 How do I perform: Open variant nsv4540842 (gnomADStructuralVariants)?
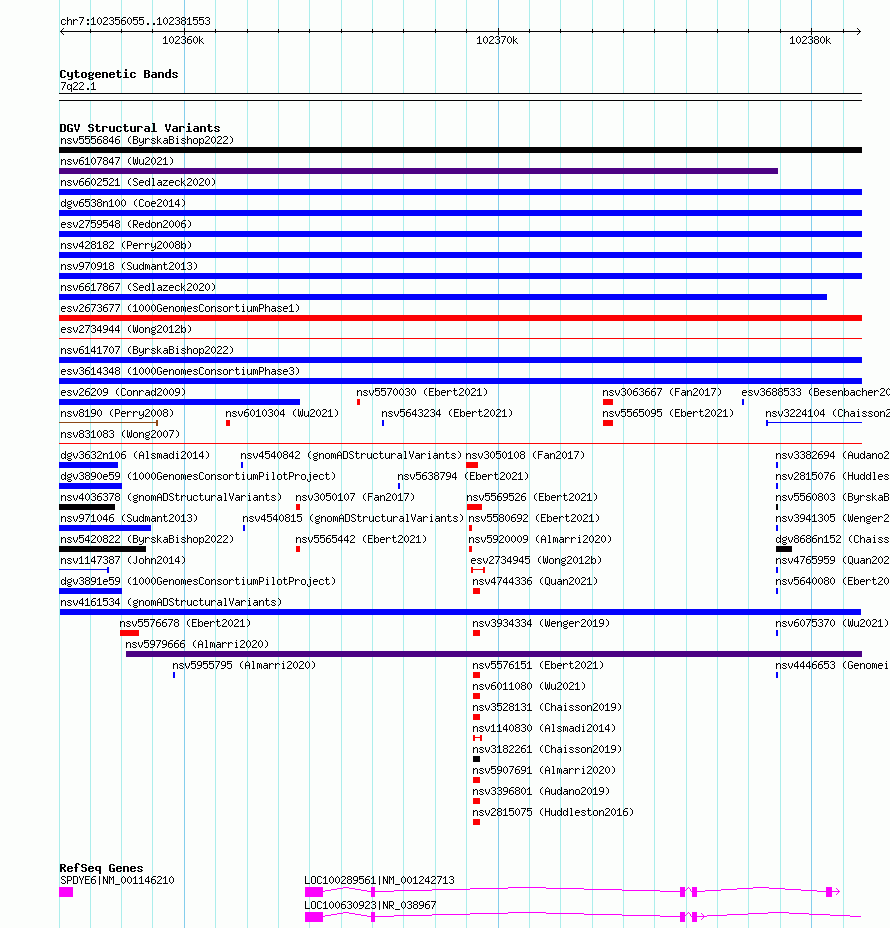click(351, 455)
